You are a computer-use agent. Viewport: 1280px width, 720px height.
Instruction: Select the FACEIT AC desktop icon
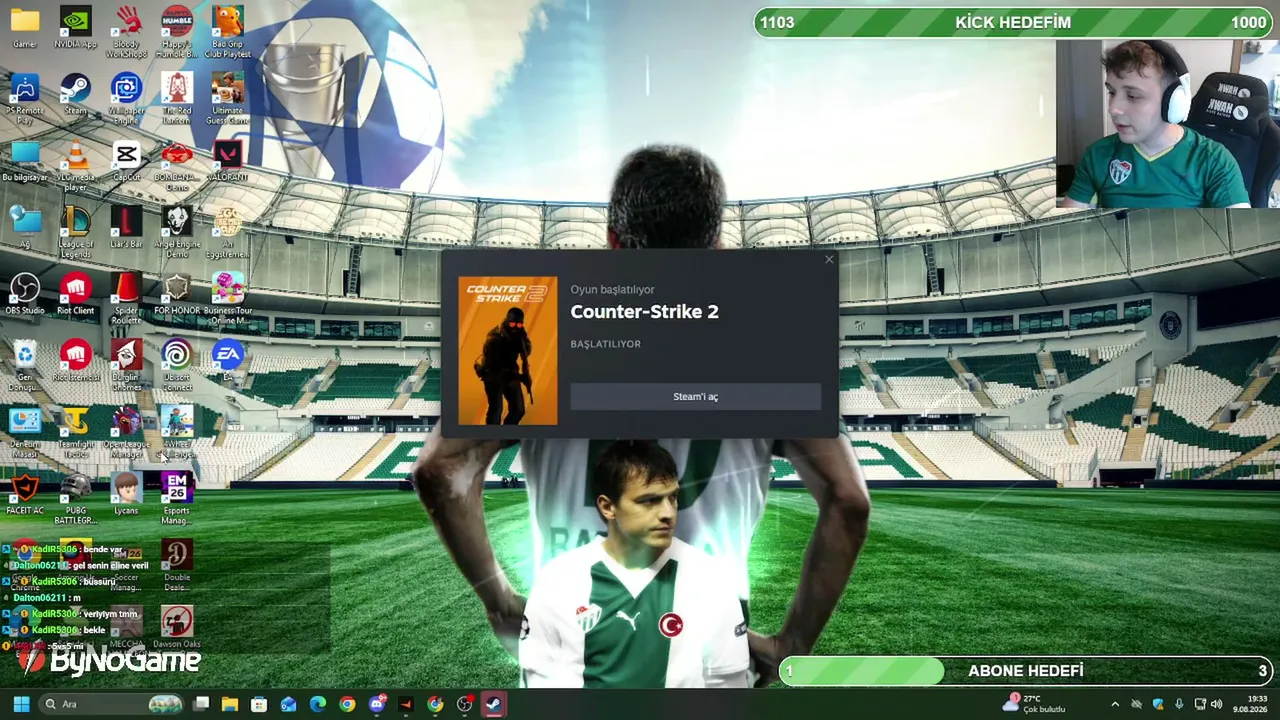[25, 495]
